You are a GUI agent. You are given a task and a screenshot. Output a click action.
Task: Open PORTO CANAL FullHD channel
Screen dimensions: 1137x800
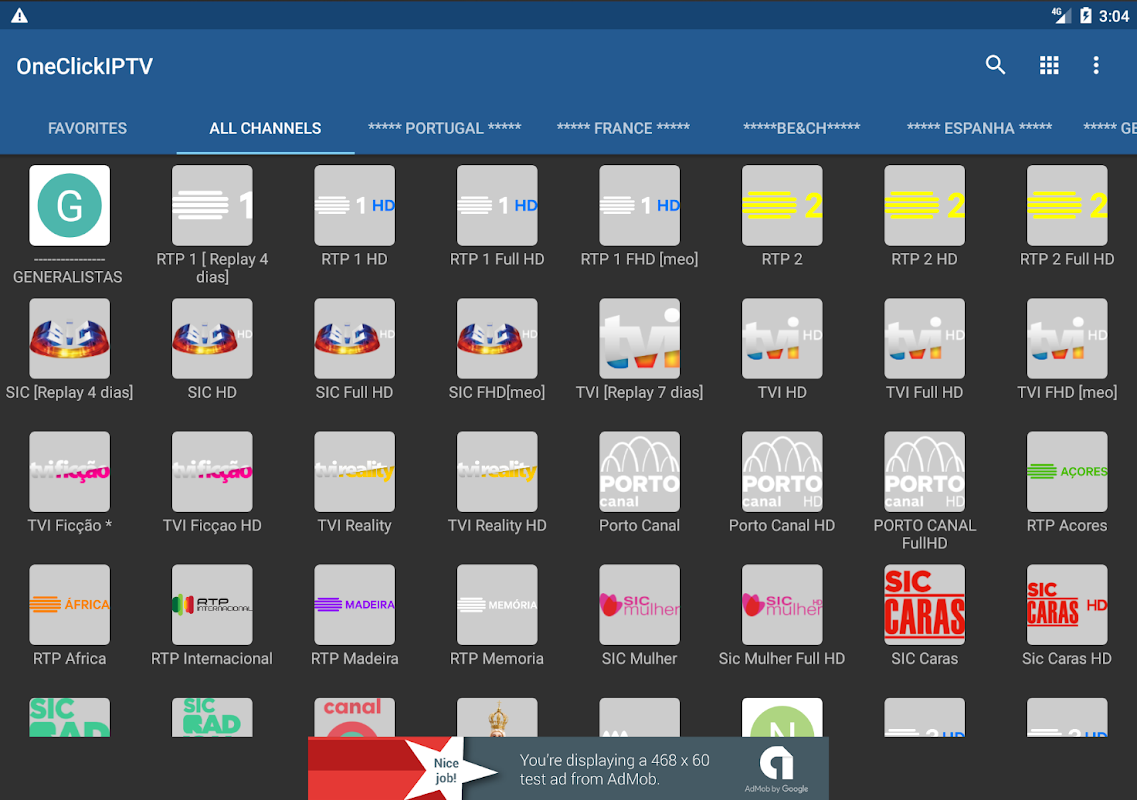tap(925, 471)
